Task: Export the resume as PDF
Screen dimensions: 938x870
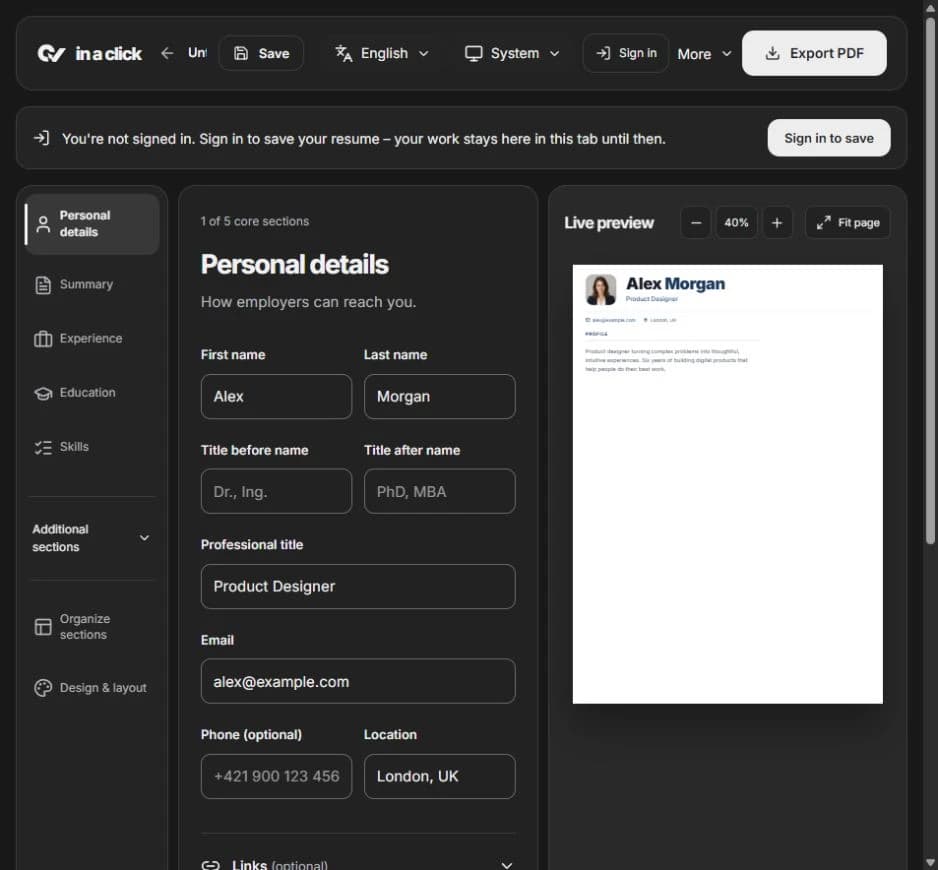Action: 814,53
